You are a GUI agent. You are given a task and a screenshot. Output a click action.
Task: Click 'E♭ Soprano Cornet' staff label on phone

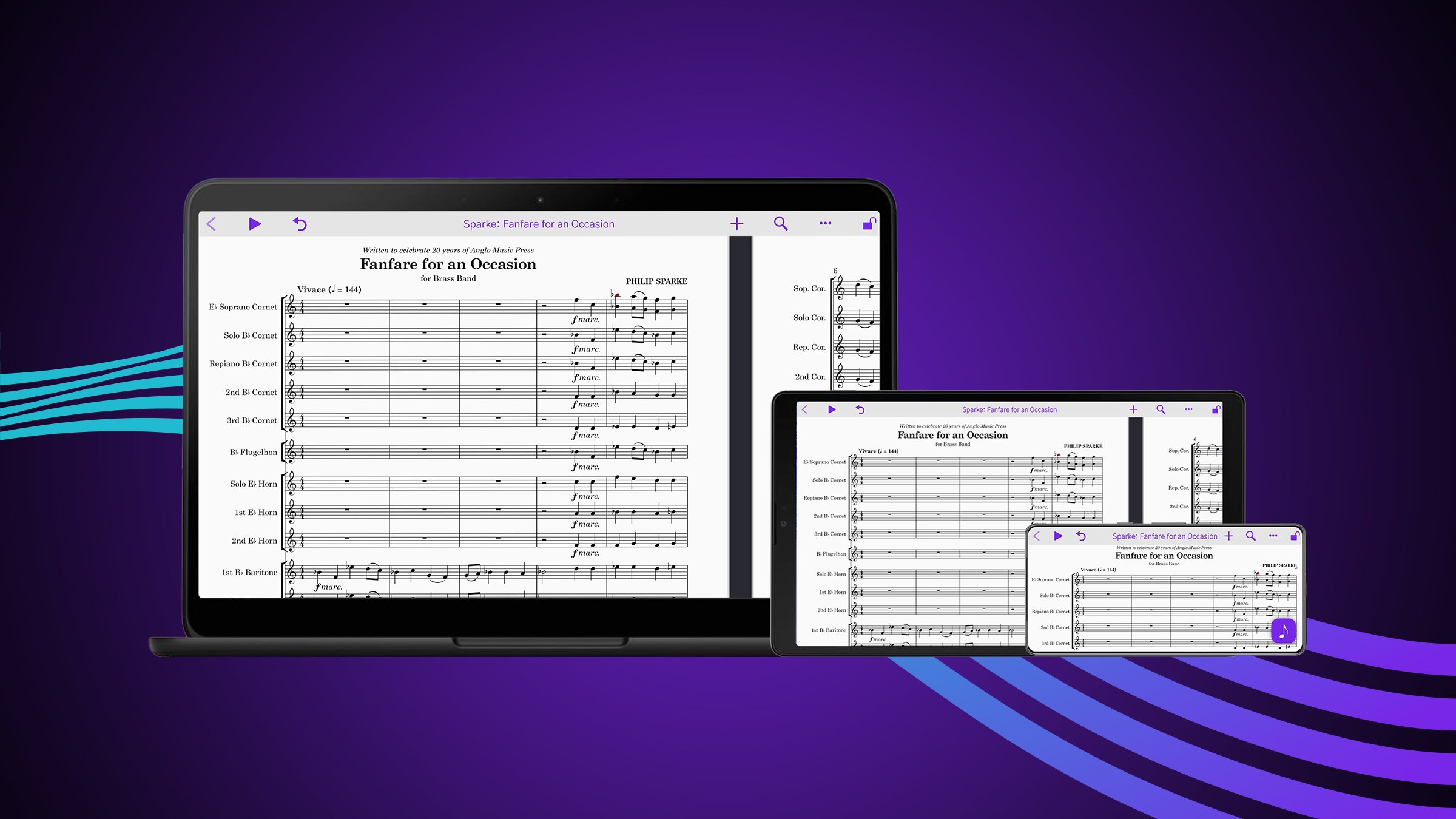pos(1050,580)
